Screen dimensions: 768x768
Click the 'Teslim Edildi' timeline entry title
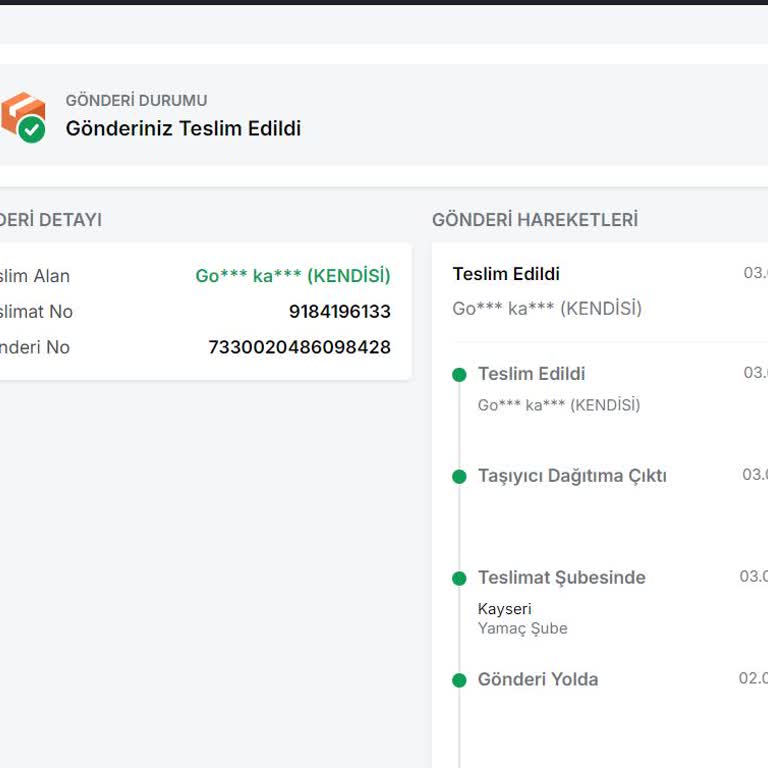(531, 374)
